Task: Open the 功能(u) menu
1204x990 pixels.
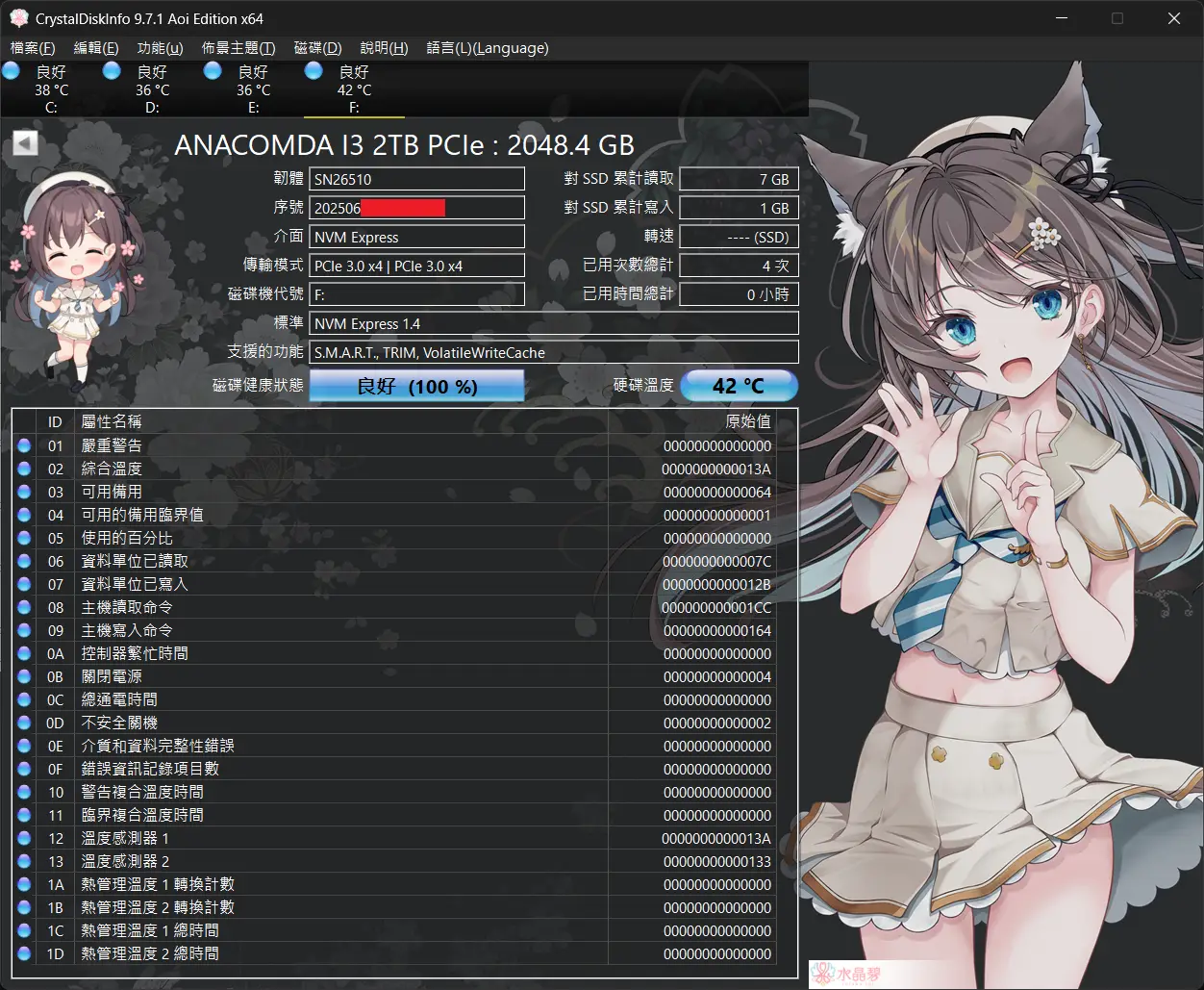Action: coord(160,48)
